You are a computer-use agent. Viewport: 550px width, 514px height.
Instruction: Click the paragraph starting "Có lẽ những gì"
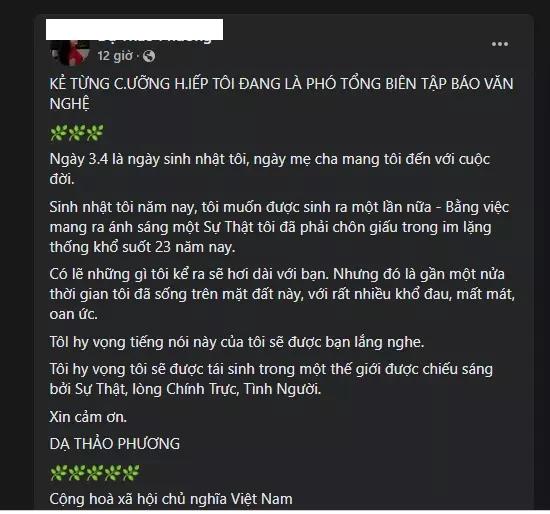point(282,294)
